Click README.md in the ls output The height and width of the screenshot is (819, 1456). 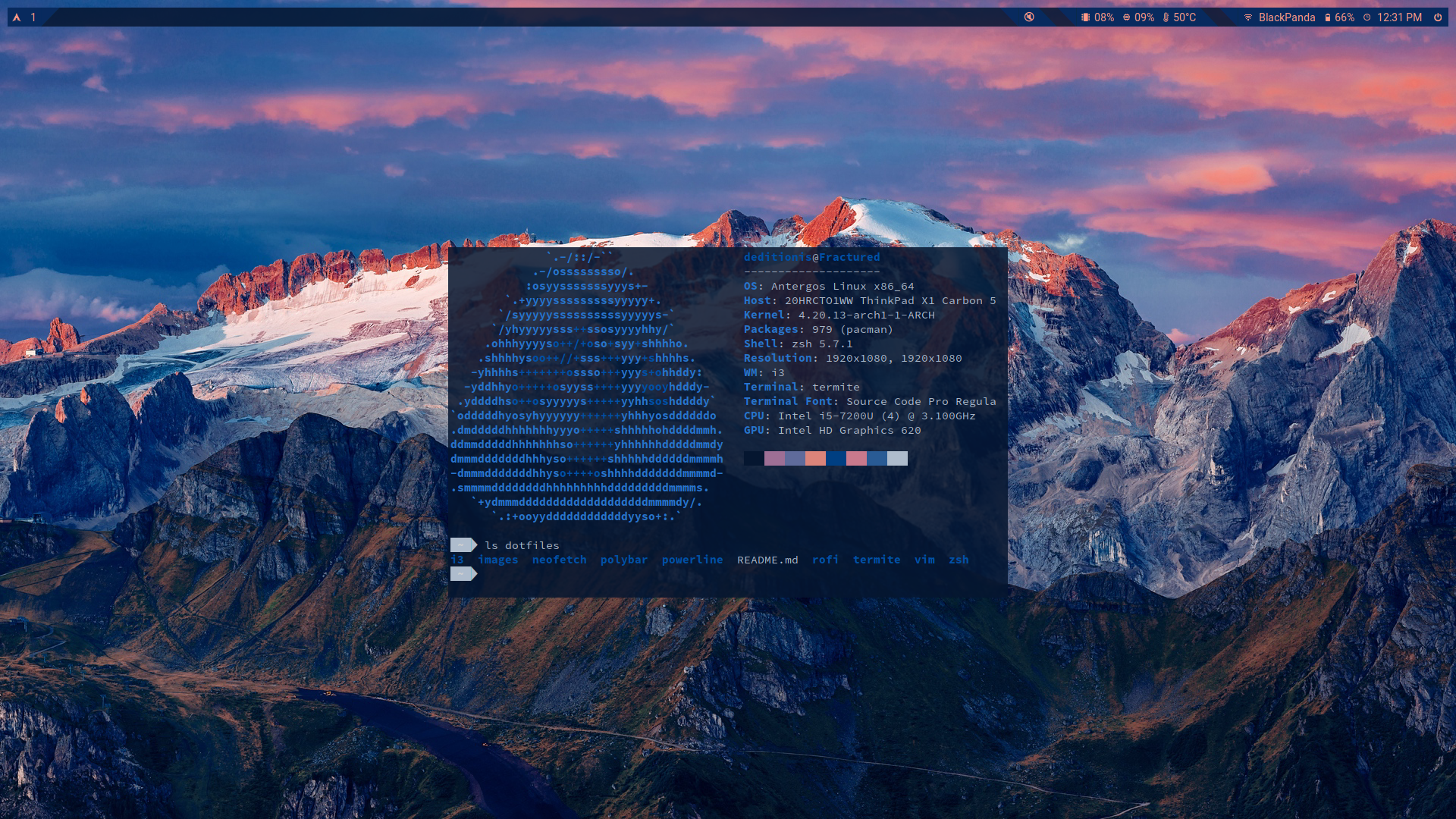coord(767,560)
